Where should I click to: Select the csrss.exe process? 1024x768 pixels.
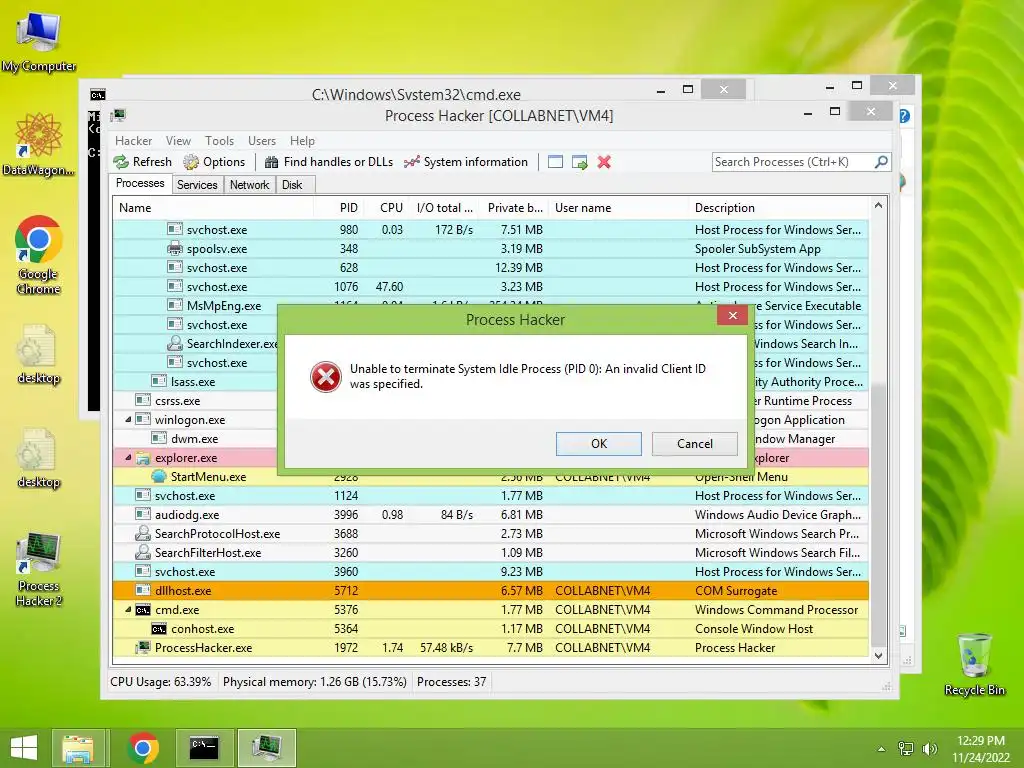pyautogui.click(x=177, y=400)
